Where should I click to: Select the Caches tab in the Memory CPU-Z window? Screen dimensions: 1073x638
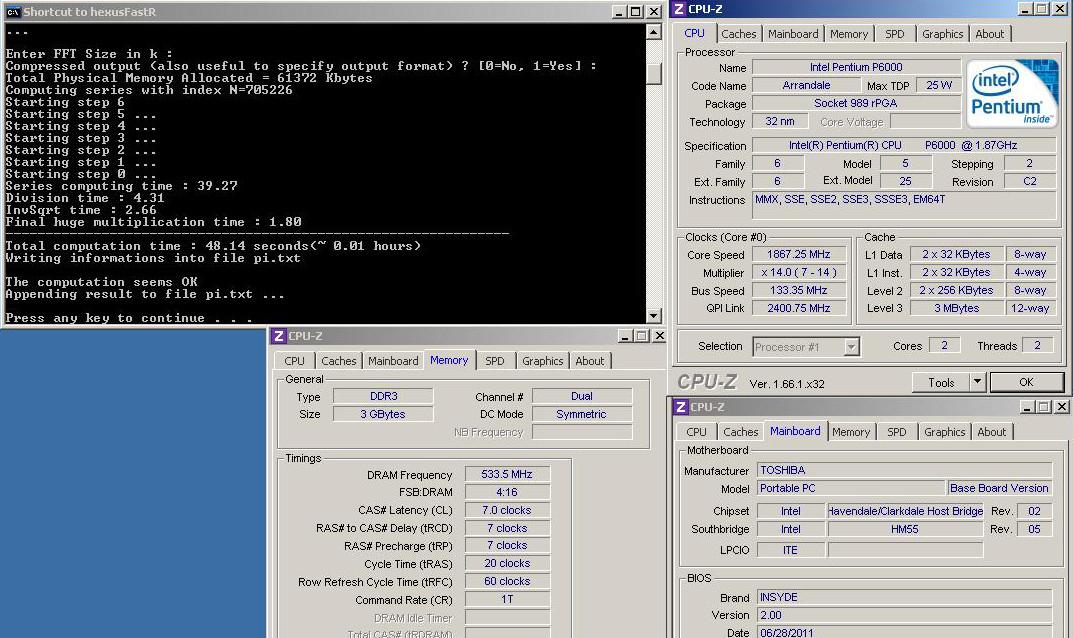point(339,361)
